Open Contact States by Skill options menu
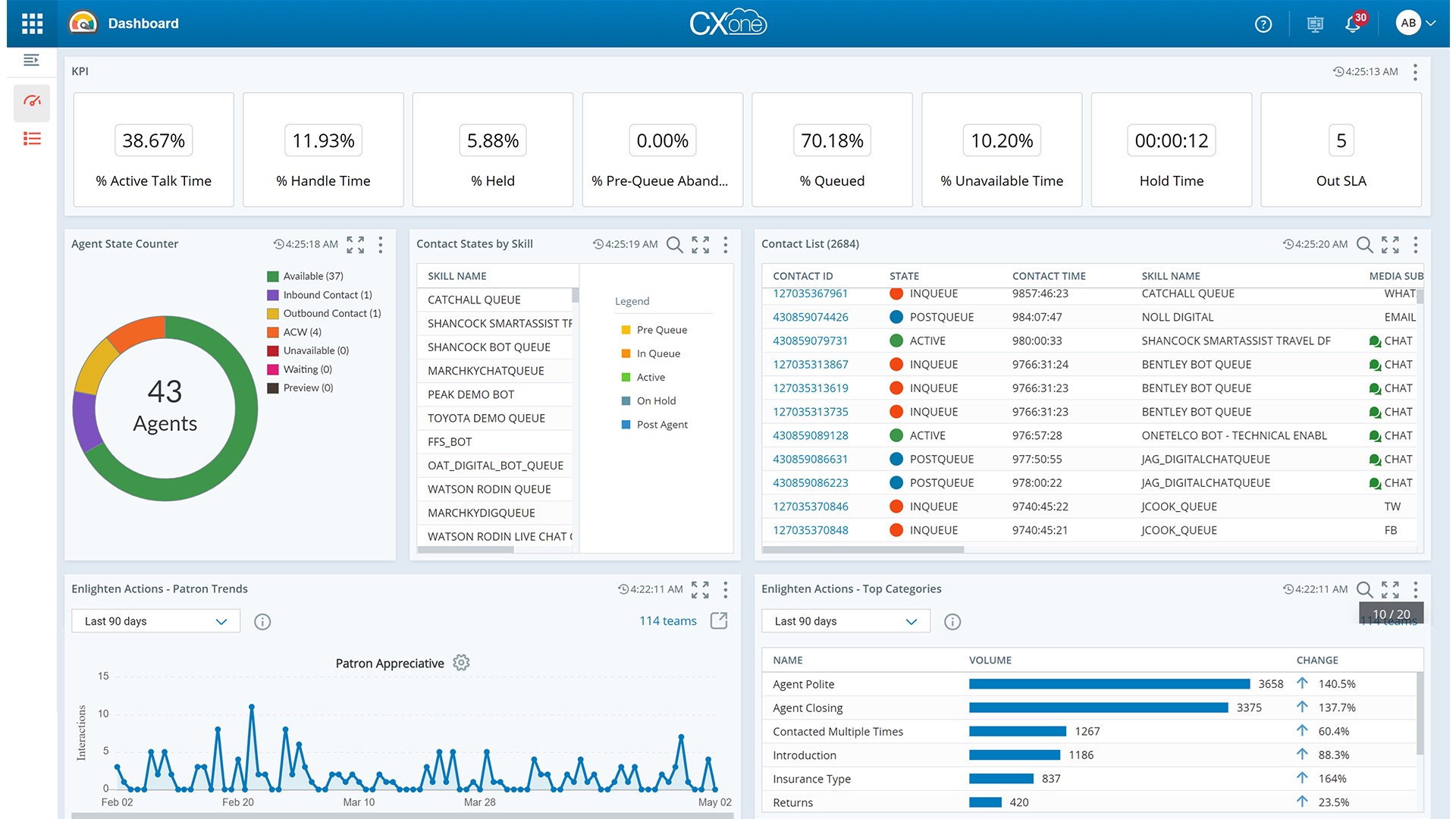Viewport: 1456px width, 819px height. coord(726,244)
